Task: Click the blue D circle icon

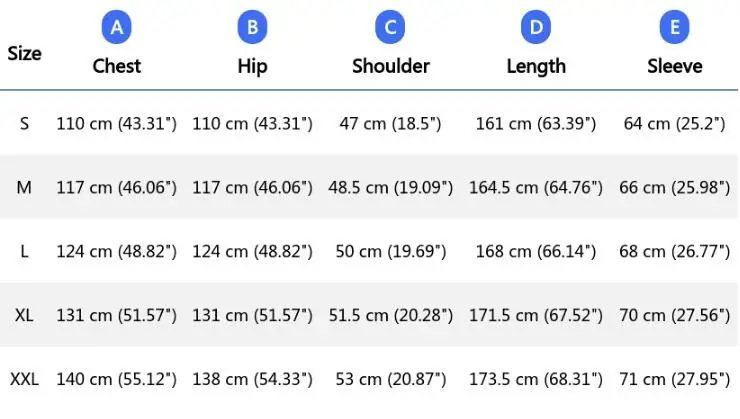Action: [x=536, y=27]
